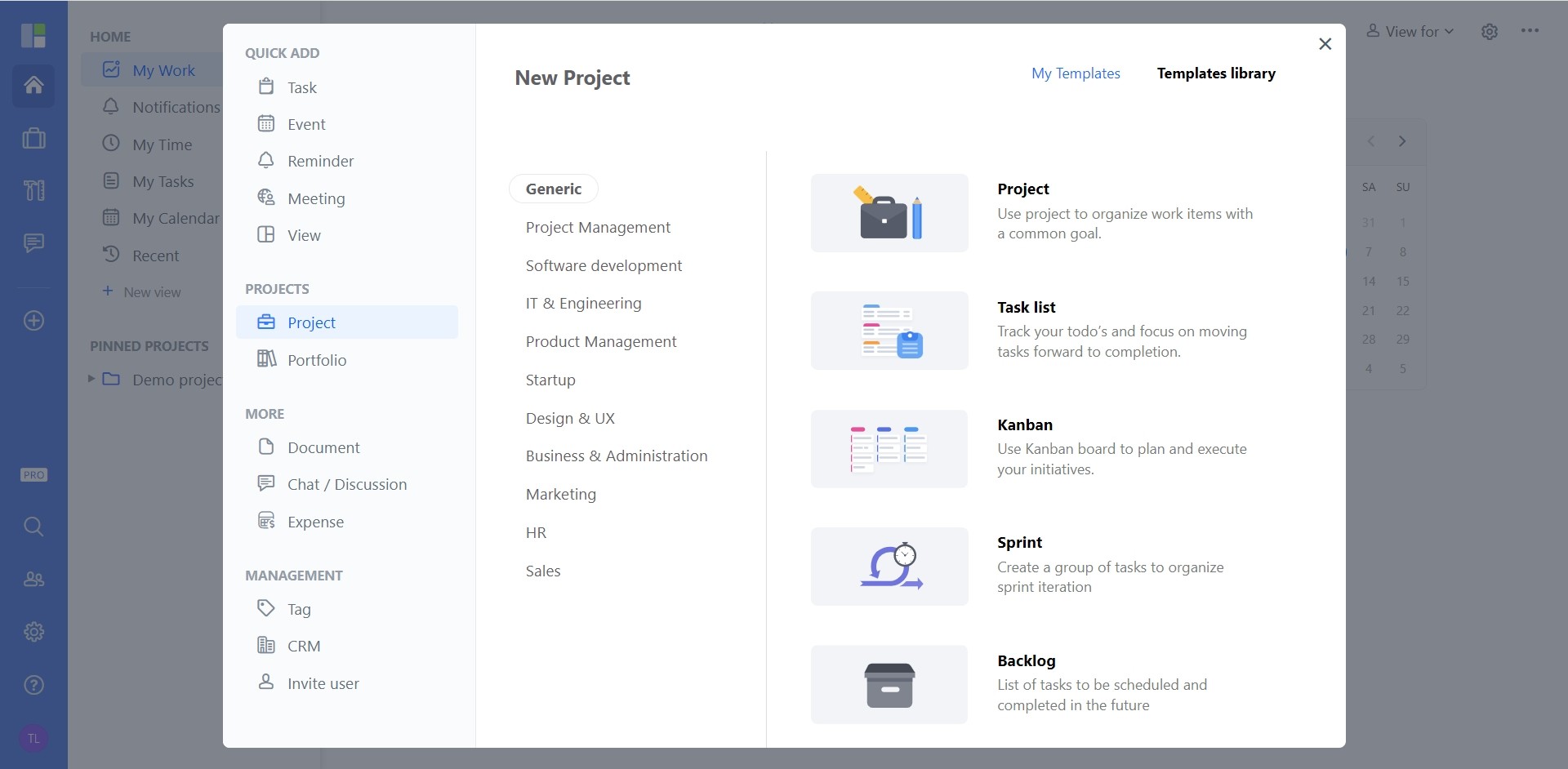Open search from the left rail
This screenshot has height=769, width=1568.
[33, 527]
